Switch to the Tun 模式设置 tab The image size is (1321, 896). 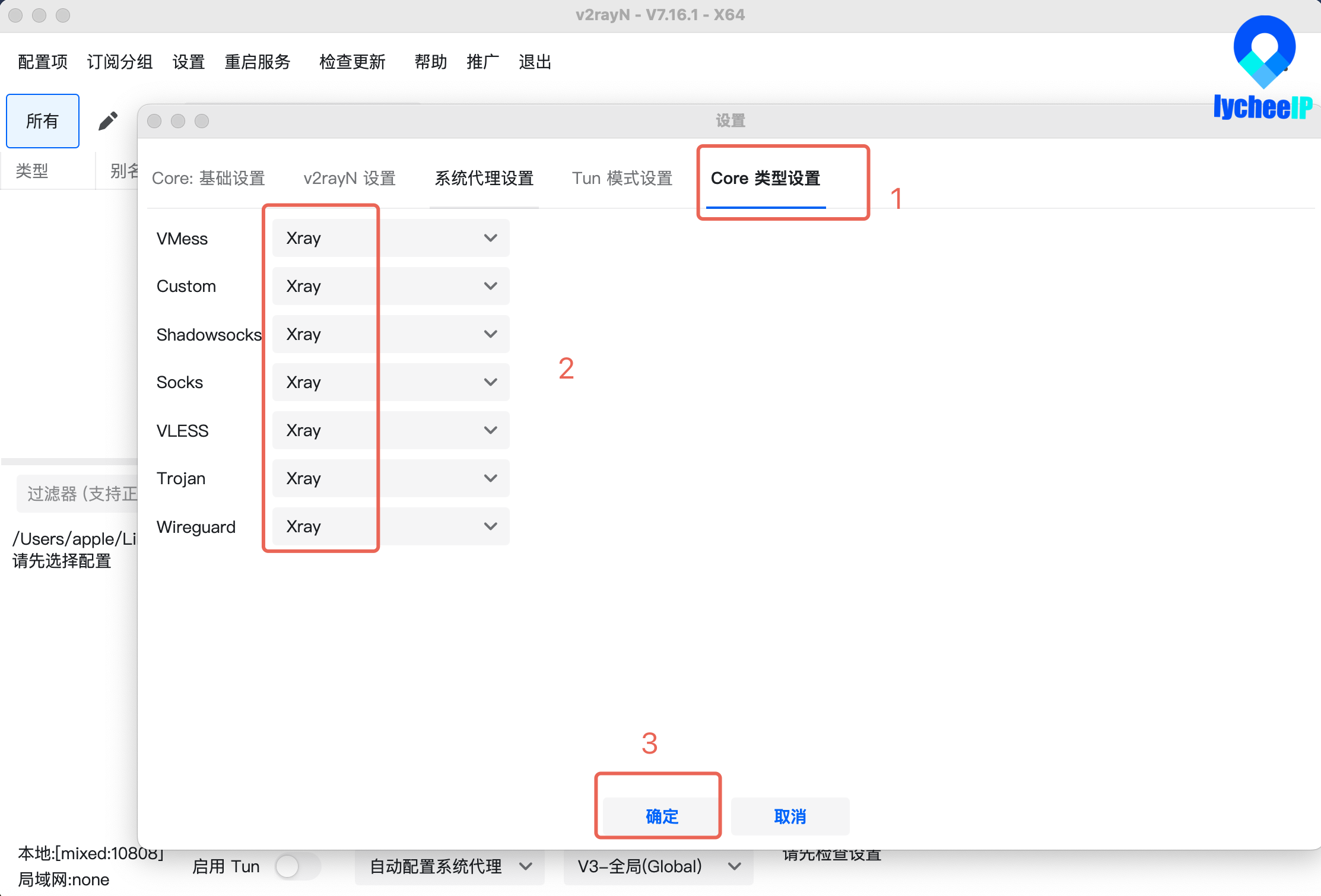pyautogui.click(x=622, y=178)
